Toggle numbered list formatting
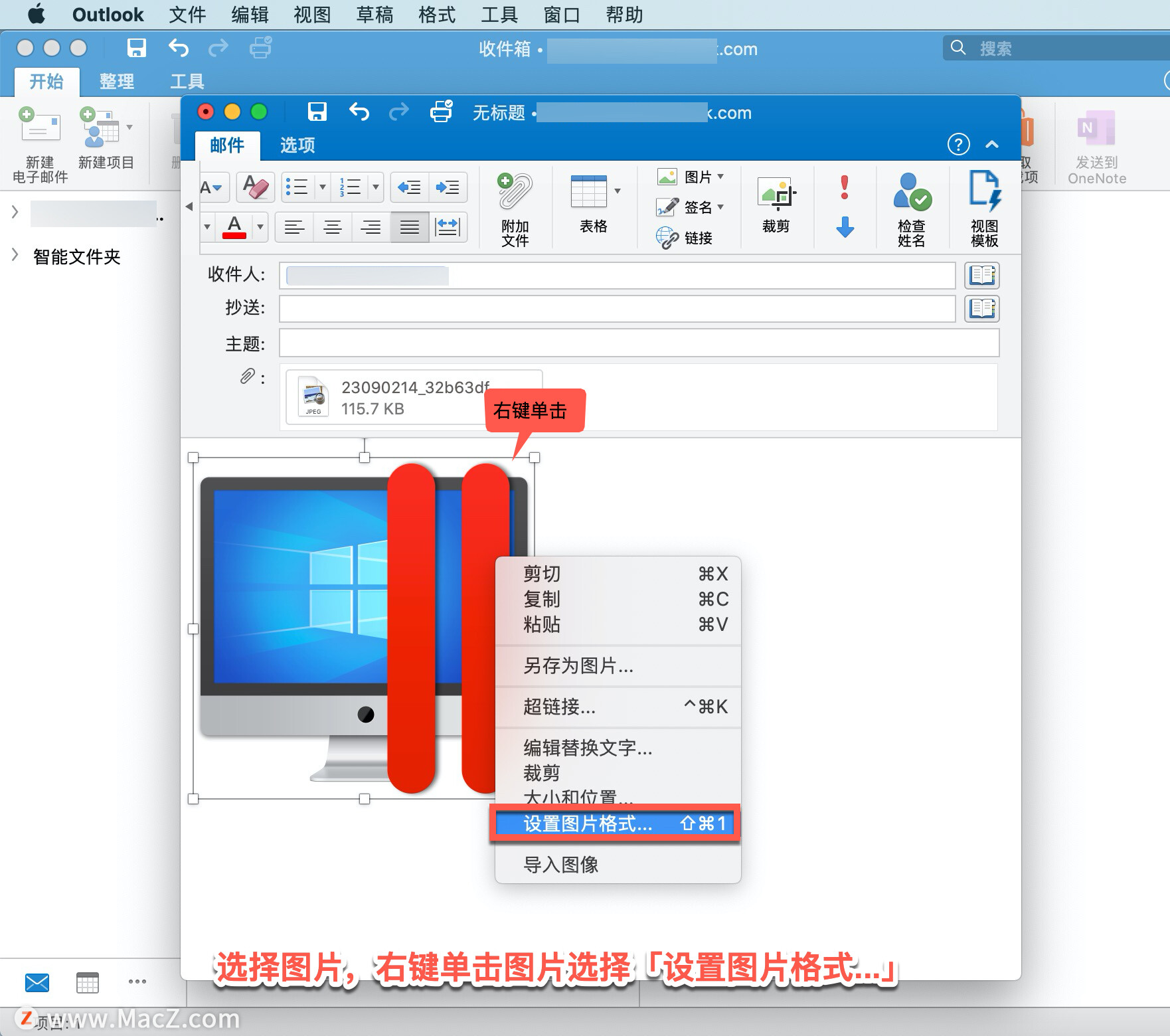This screenshot has height=1036, width=1170. [x=350, y=187]
